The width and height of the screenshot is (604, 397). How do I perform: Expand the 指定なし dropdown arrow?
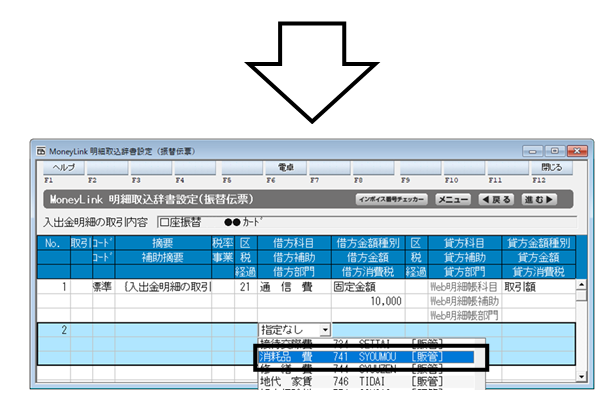325,330
